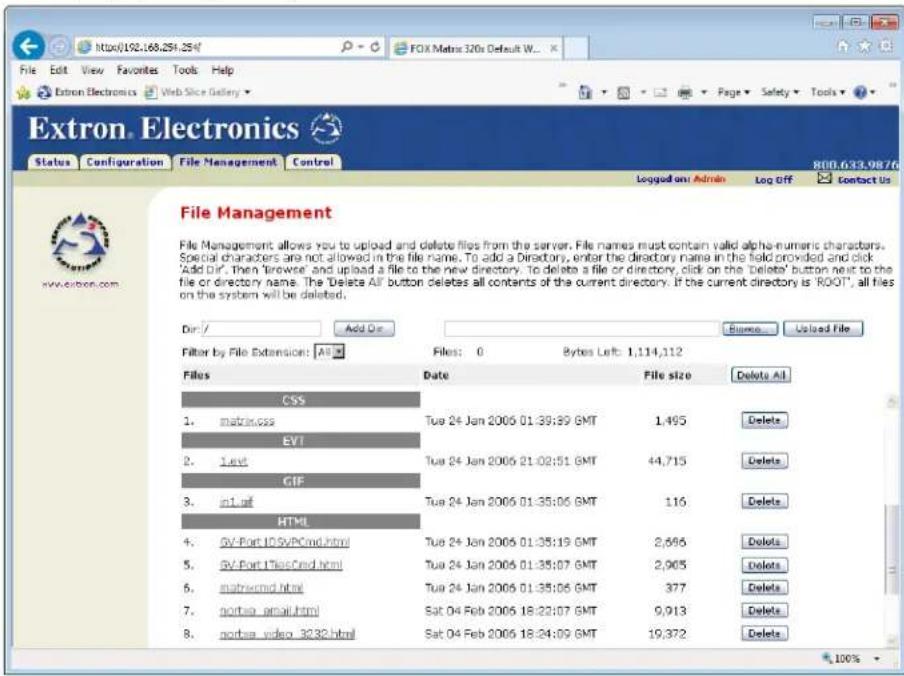Click the blue Help question mark icon
Viewport: 904px width, 676px height.
[x=860, y=92]
